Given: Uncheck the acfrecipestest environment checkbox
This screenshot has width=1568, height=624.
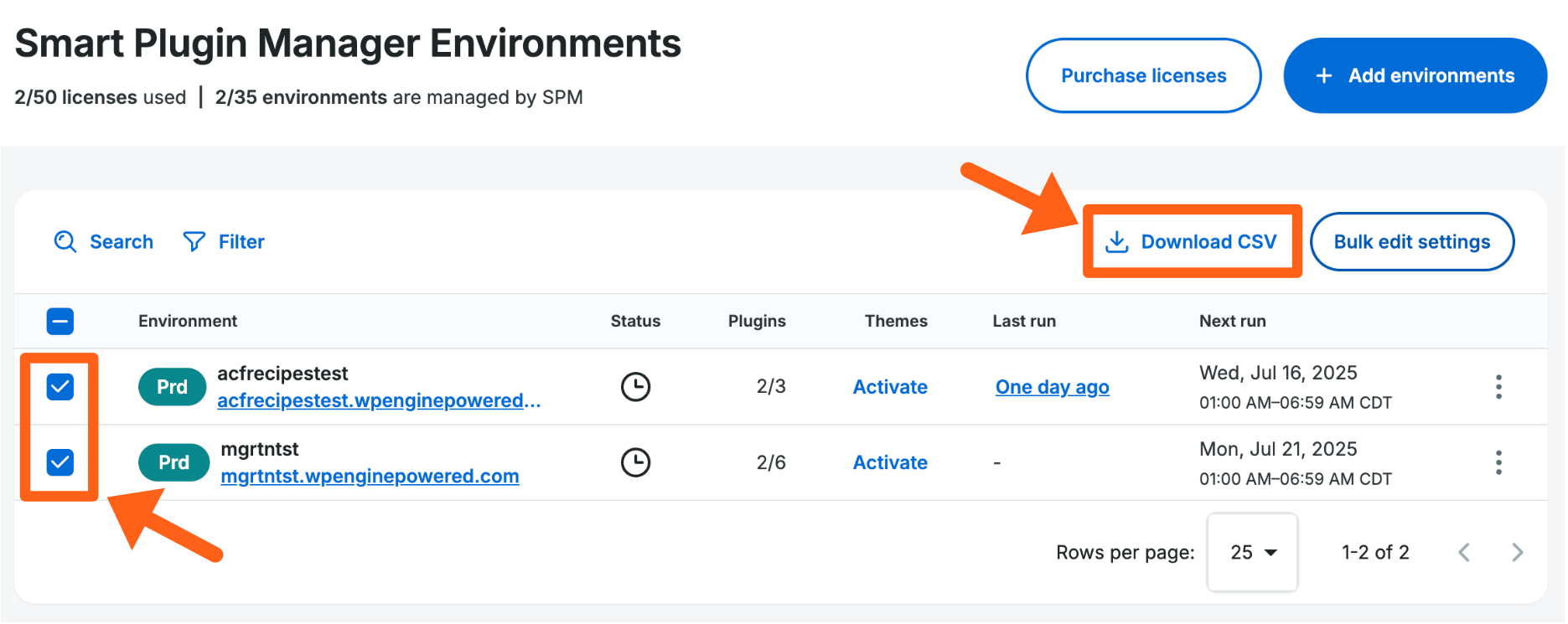Looking at the screenshot, I should [60, 387].
